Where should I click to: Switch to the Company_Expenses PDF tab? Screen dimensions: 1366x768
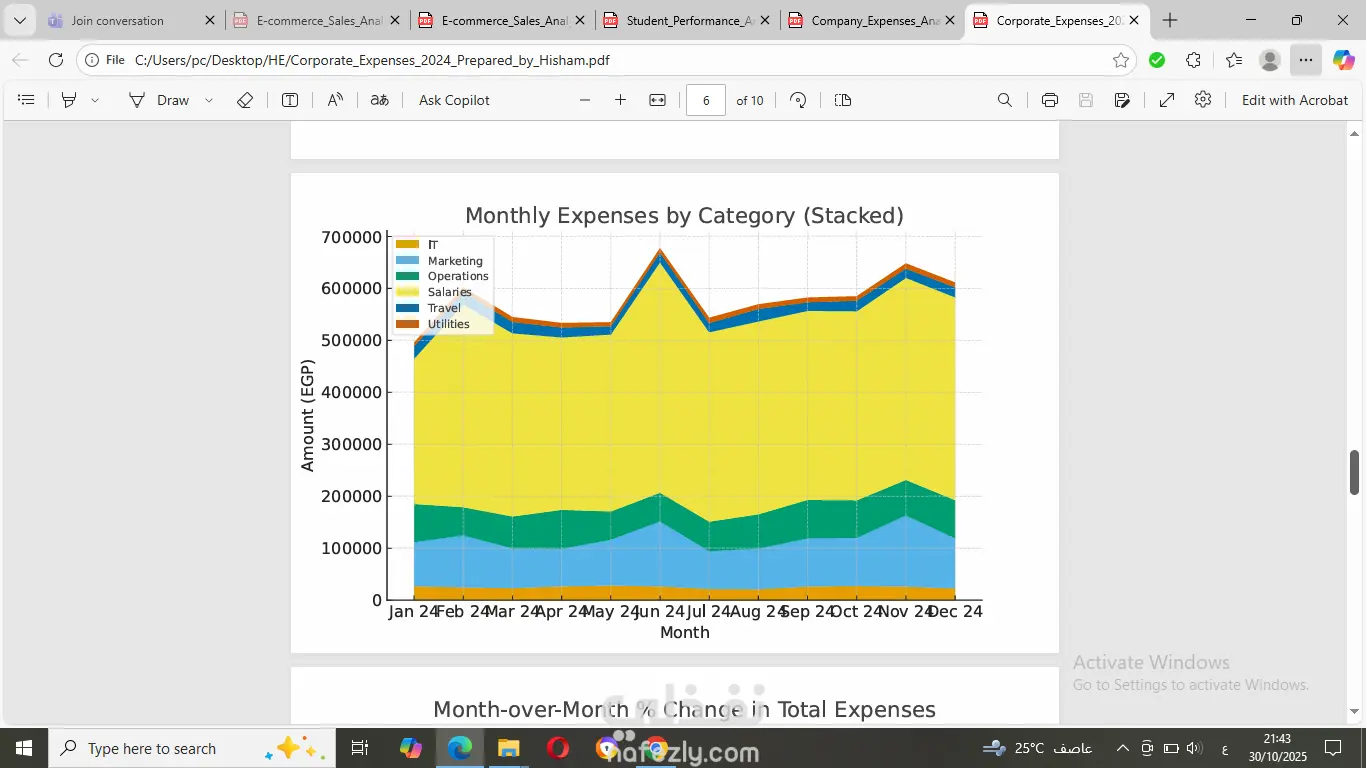(x=874, y=20)
